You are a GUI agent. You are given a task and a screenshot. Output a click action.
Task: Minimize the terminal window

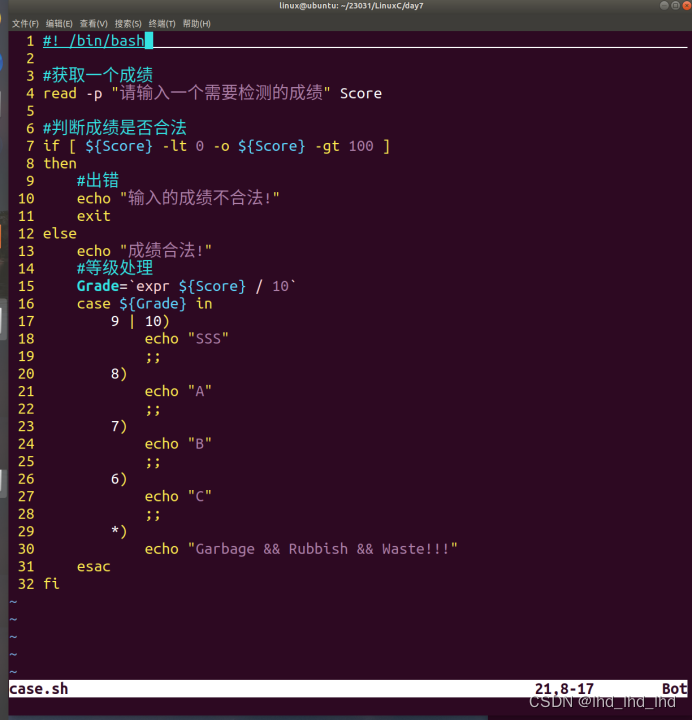(x=664, y=6)
